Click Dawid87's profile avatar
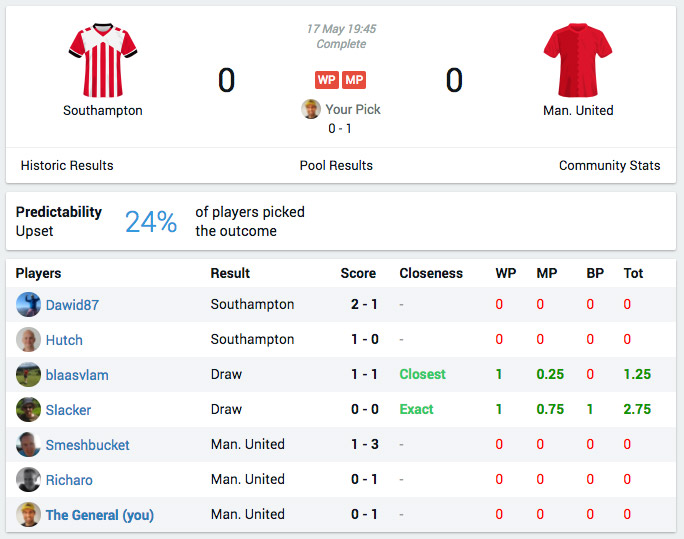The width and height of the screenshot is (684, 539). [x=28, y=304]
